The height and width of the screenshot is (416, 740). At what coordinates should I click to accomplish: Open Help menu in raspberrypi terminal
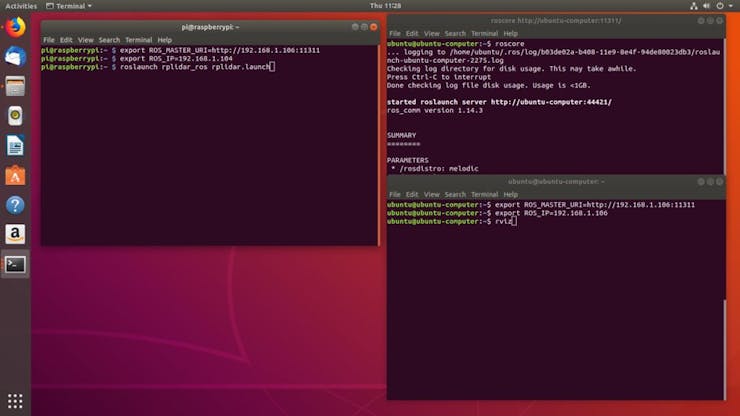165,40
